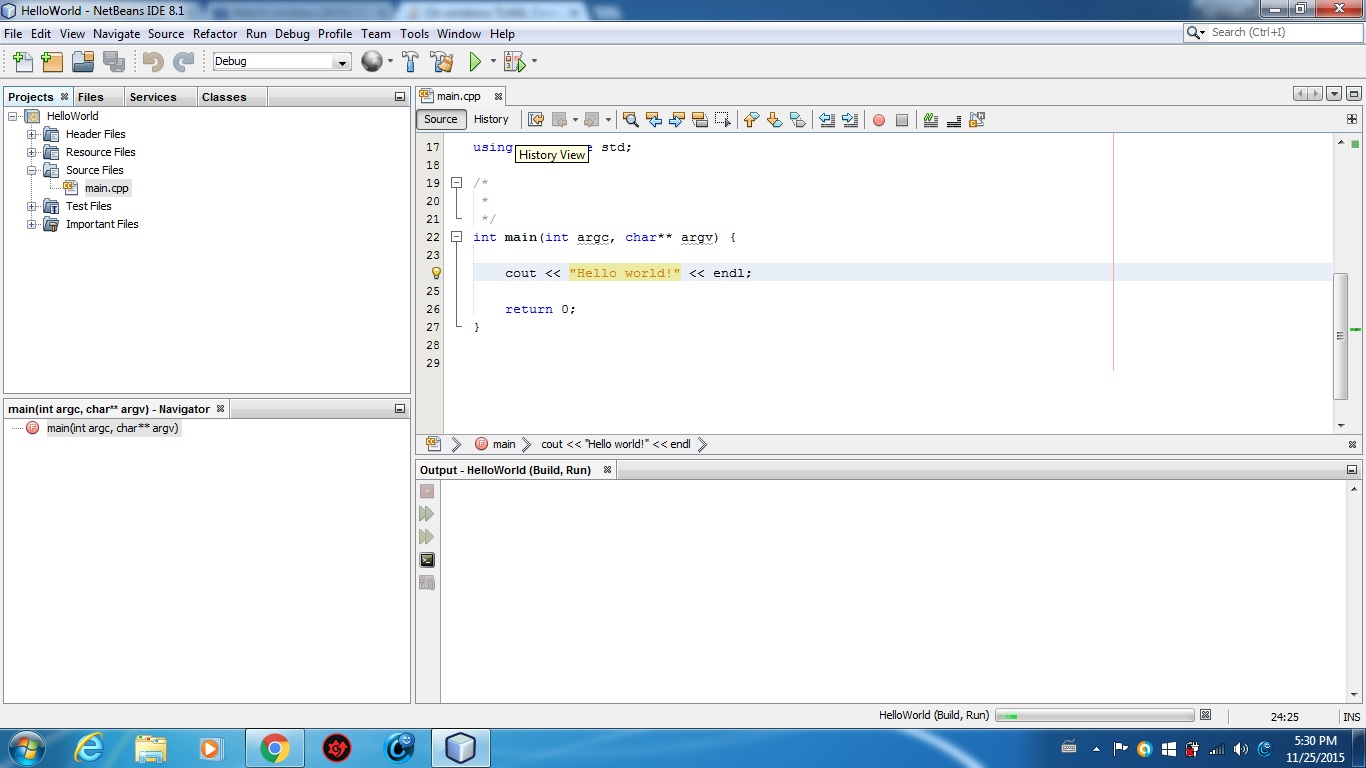Expand the Header Files folder node
Screen dimensions: 1366x768
pyautogui.click(x=31, y=134)
